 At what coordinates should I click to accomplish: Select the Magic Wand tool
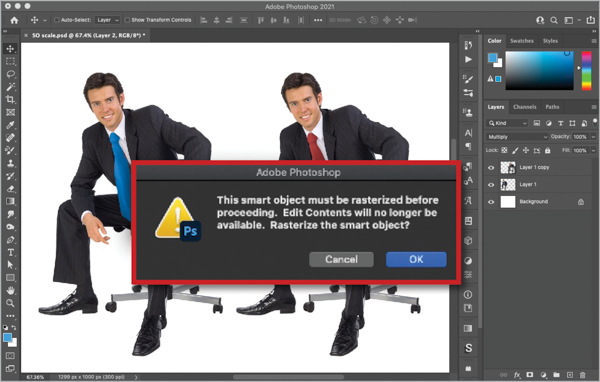[x=10, y=87]
